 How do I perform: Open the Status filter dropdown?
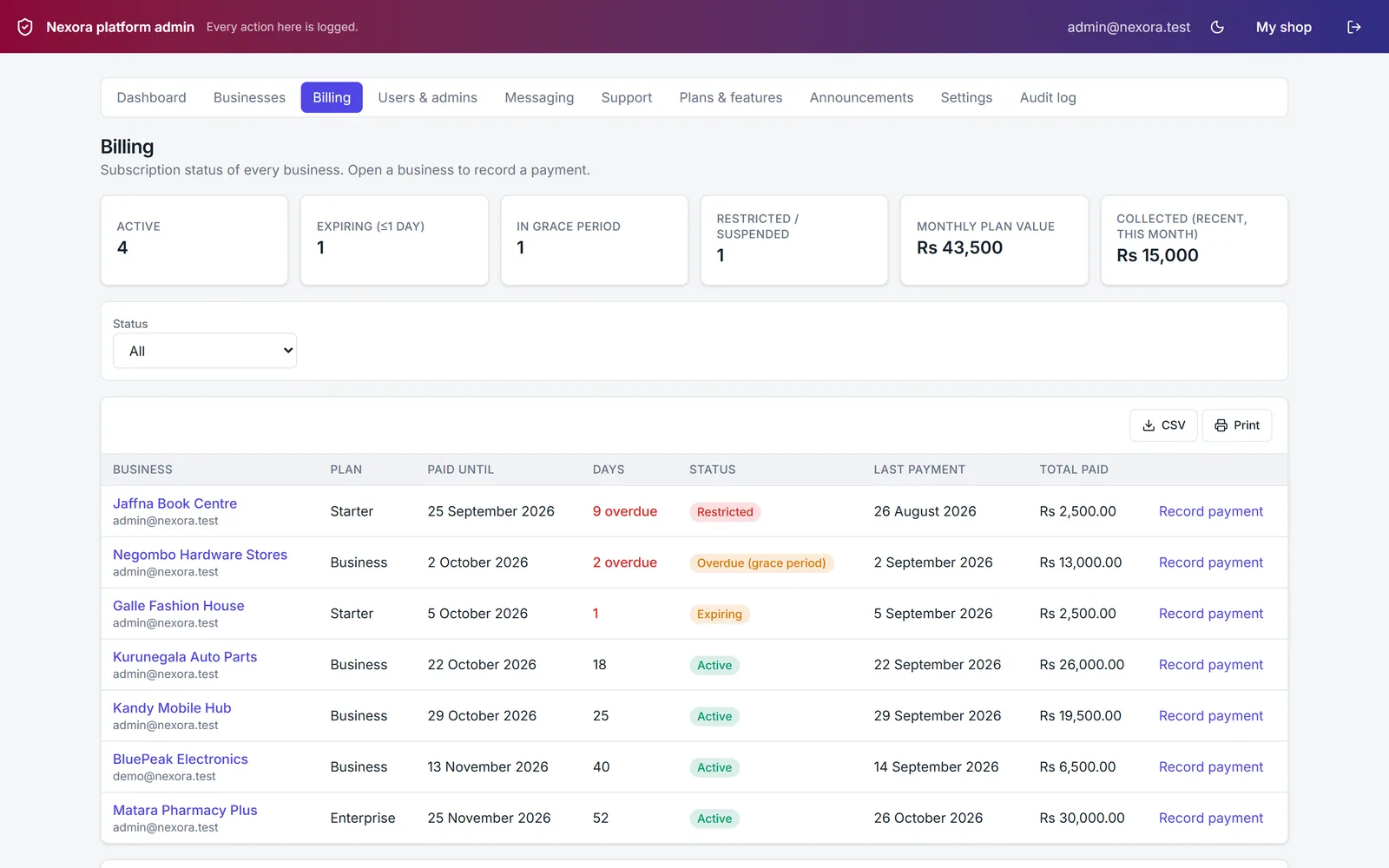[205, 351]
